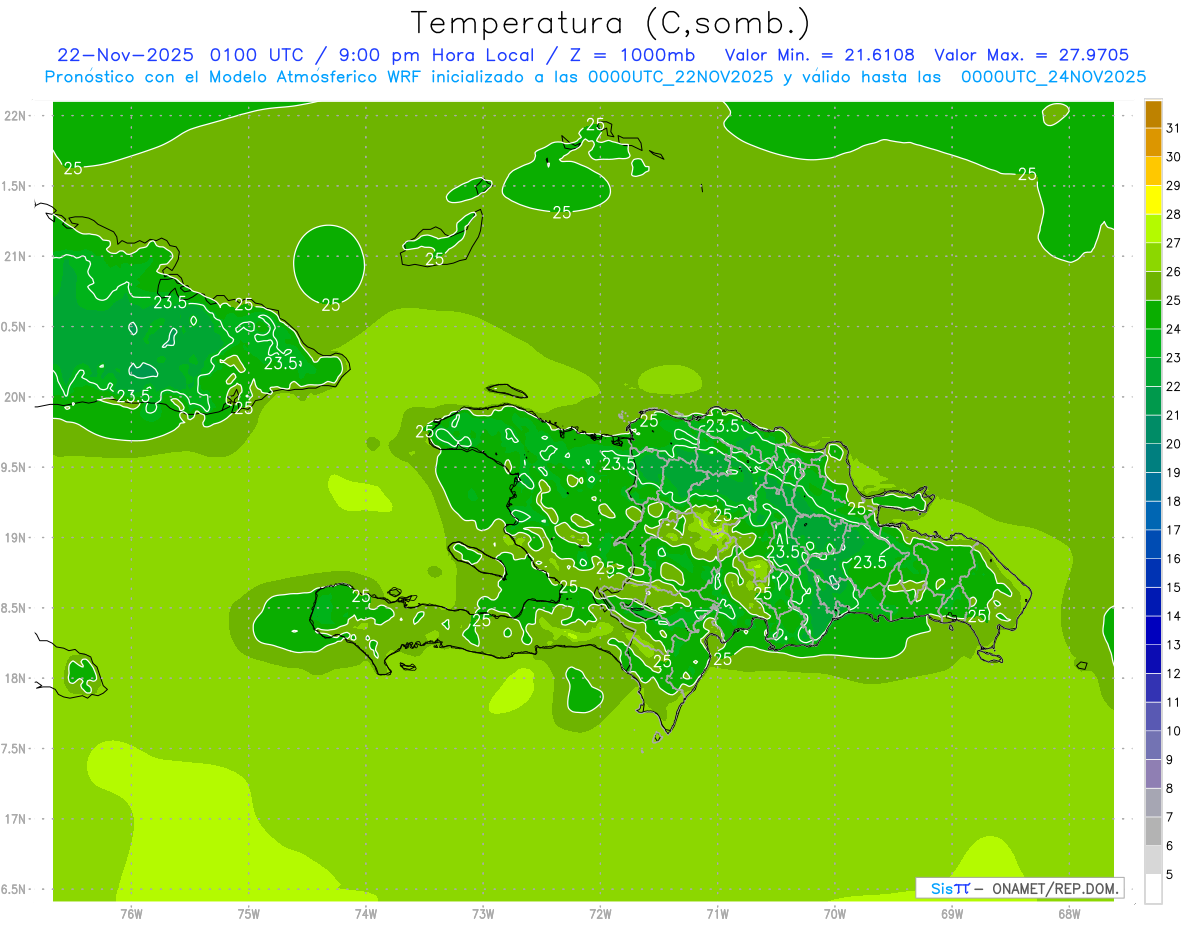Click the "7.5N" latitude axis label
This screenshot has width=1200, height=927.
point(15,749)
